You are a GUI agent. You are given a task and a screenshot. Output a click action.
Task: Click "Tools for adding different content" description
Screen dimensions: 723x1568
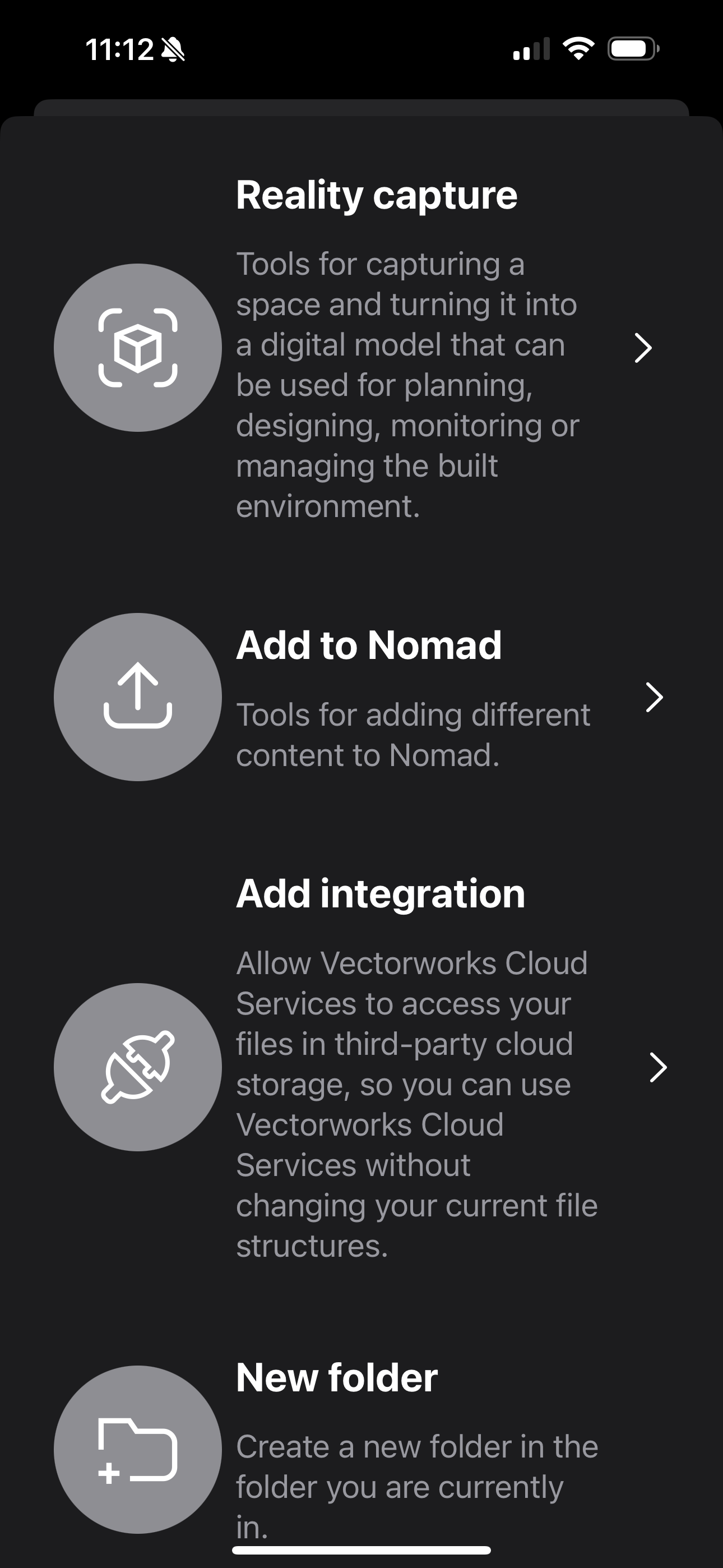[413, 735]
